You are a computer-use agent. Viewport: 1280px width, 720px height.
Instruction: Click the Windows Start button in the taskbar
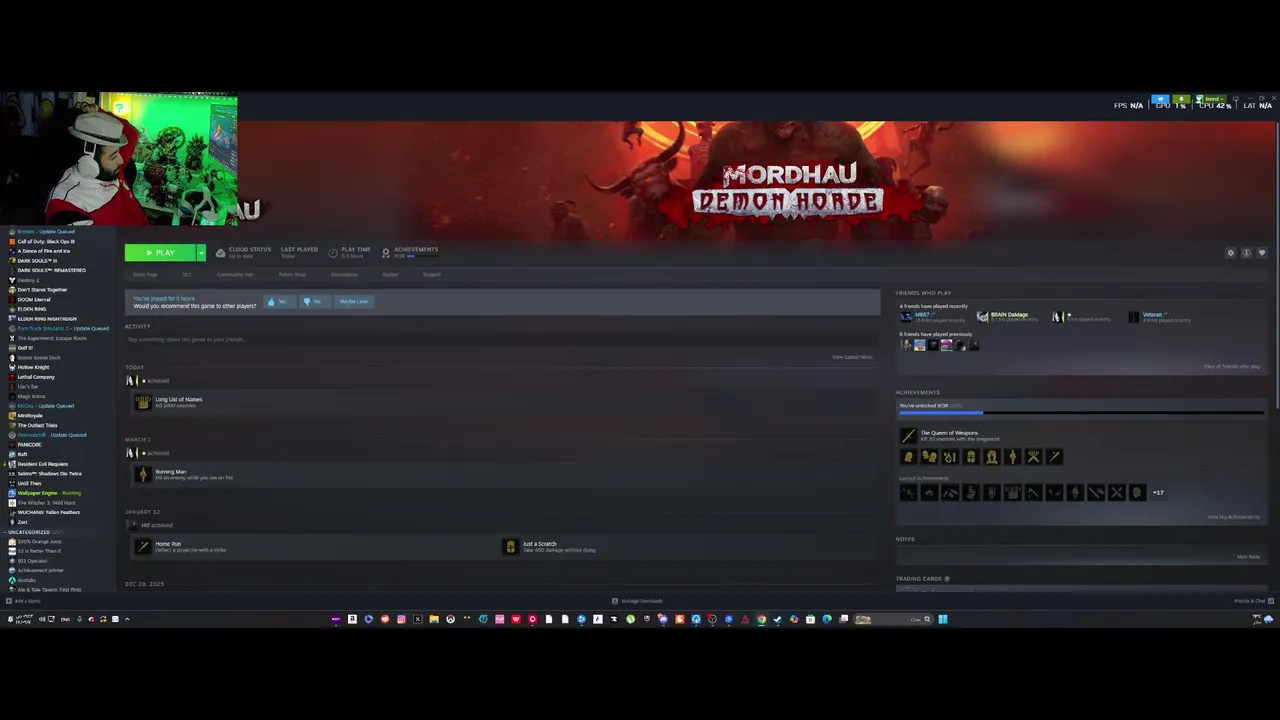(942, 619)
